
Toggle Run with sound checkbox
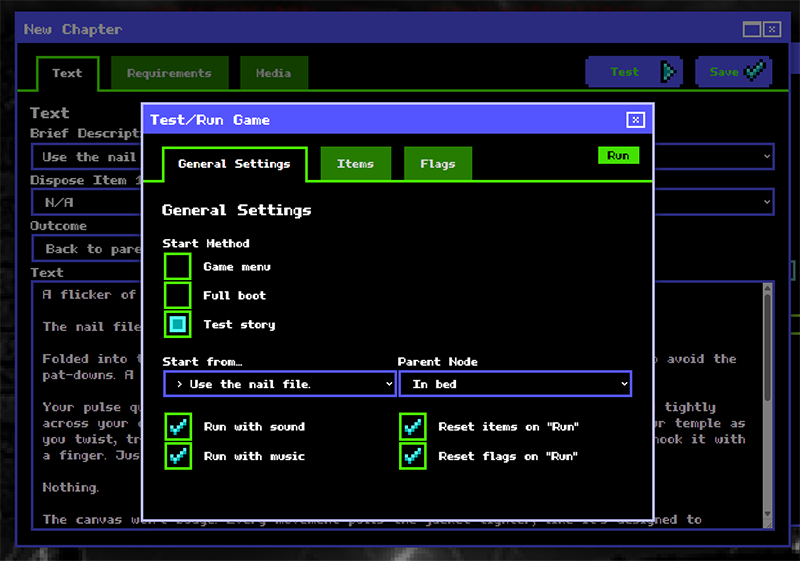(x=178, y=427)
